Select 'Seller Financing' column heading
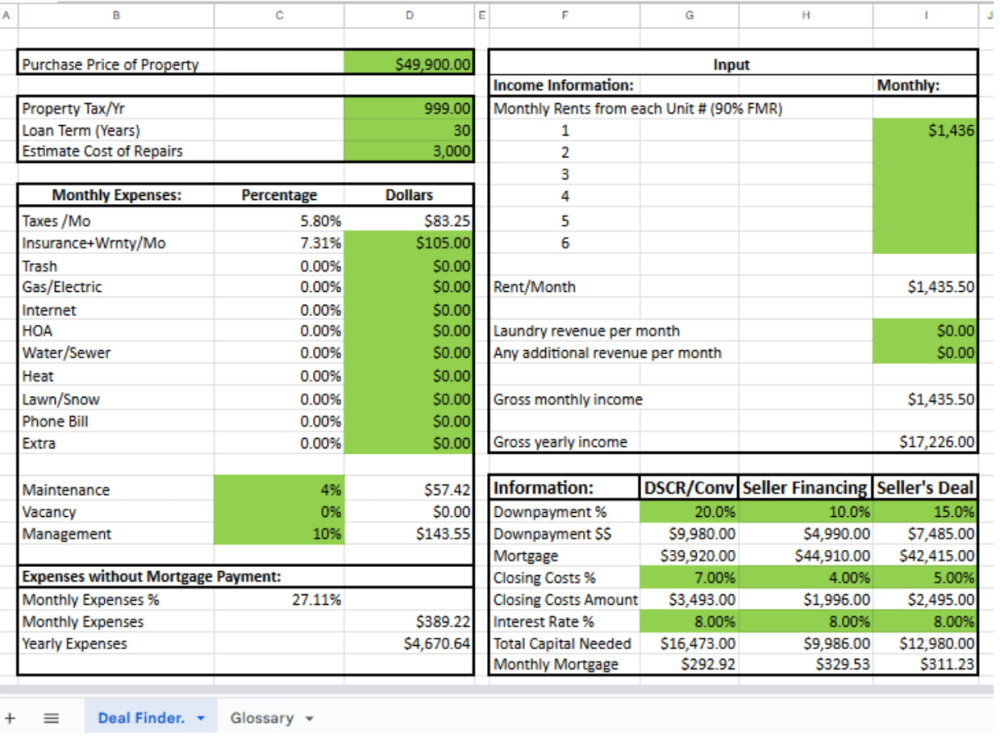The width and height of the screenshot is (1000, 750). click(805, 488)
